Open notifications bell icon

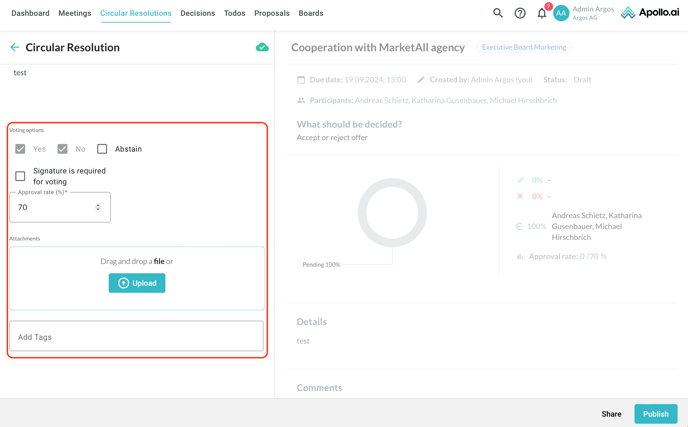542,13
